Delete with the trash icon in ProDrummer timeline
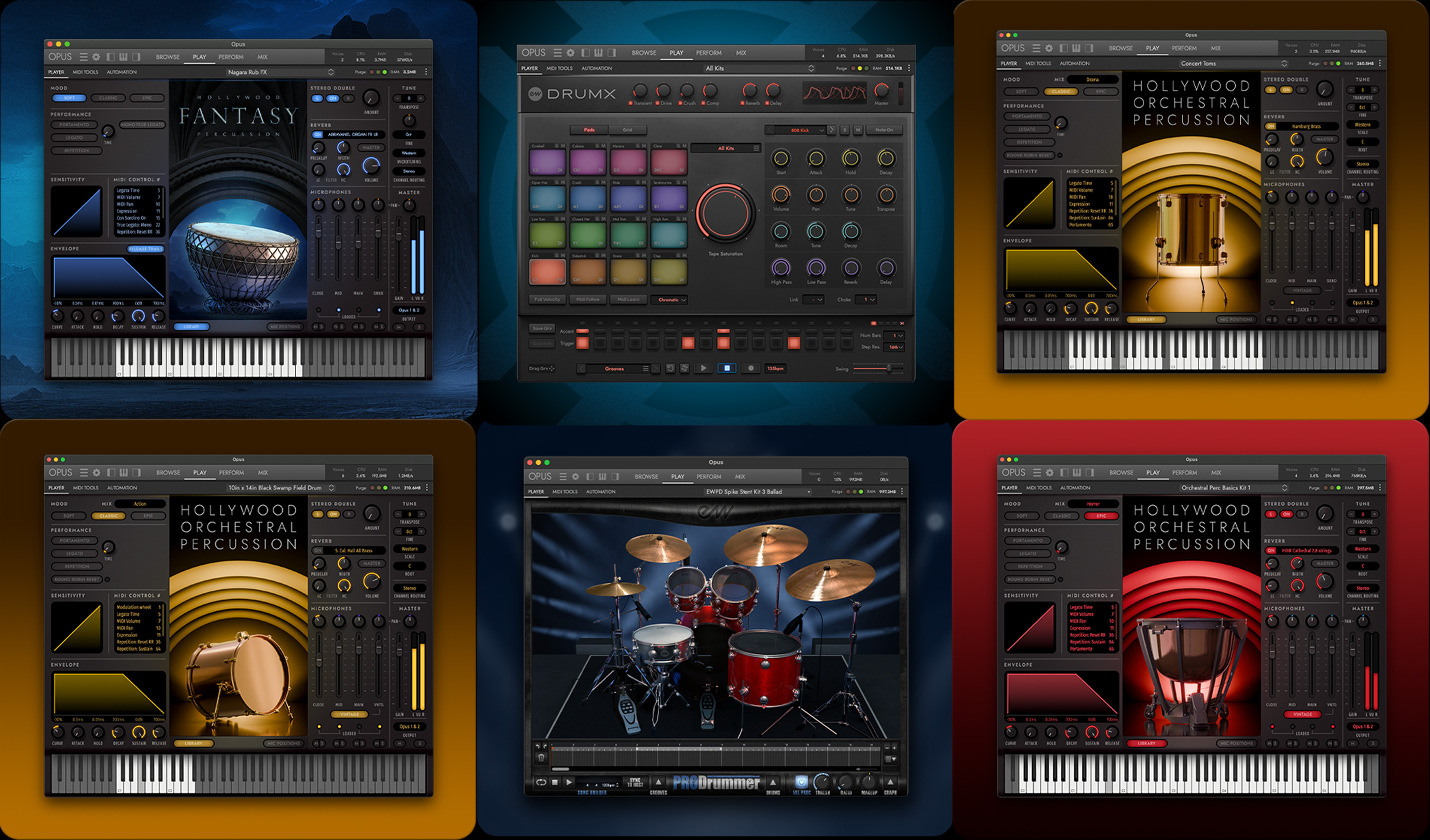Viewport: 1430px width, 840px height. tap(541, 758)
